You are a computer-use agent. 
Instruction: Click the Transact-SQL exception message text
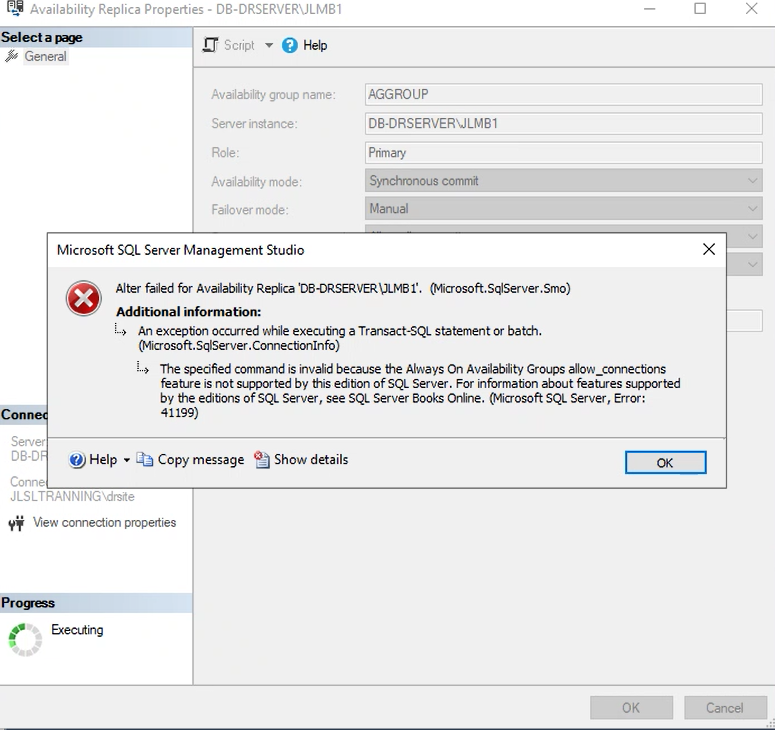point(340,338)
